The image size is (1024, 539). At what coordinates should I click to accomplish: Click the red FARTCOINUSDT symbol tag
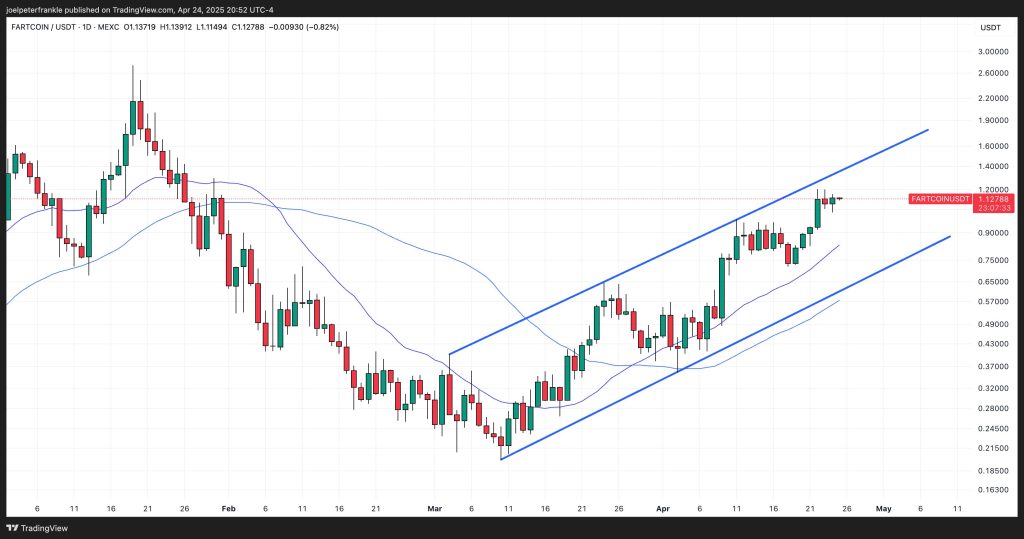(940, 199)
